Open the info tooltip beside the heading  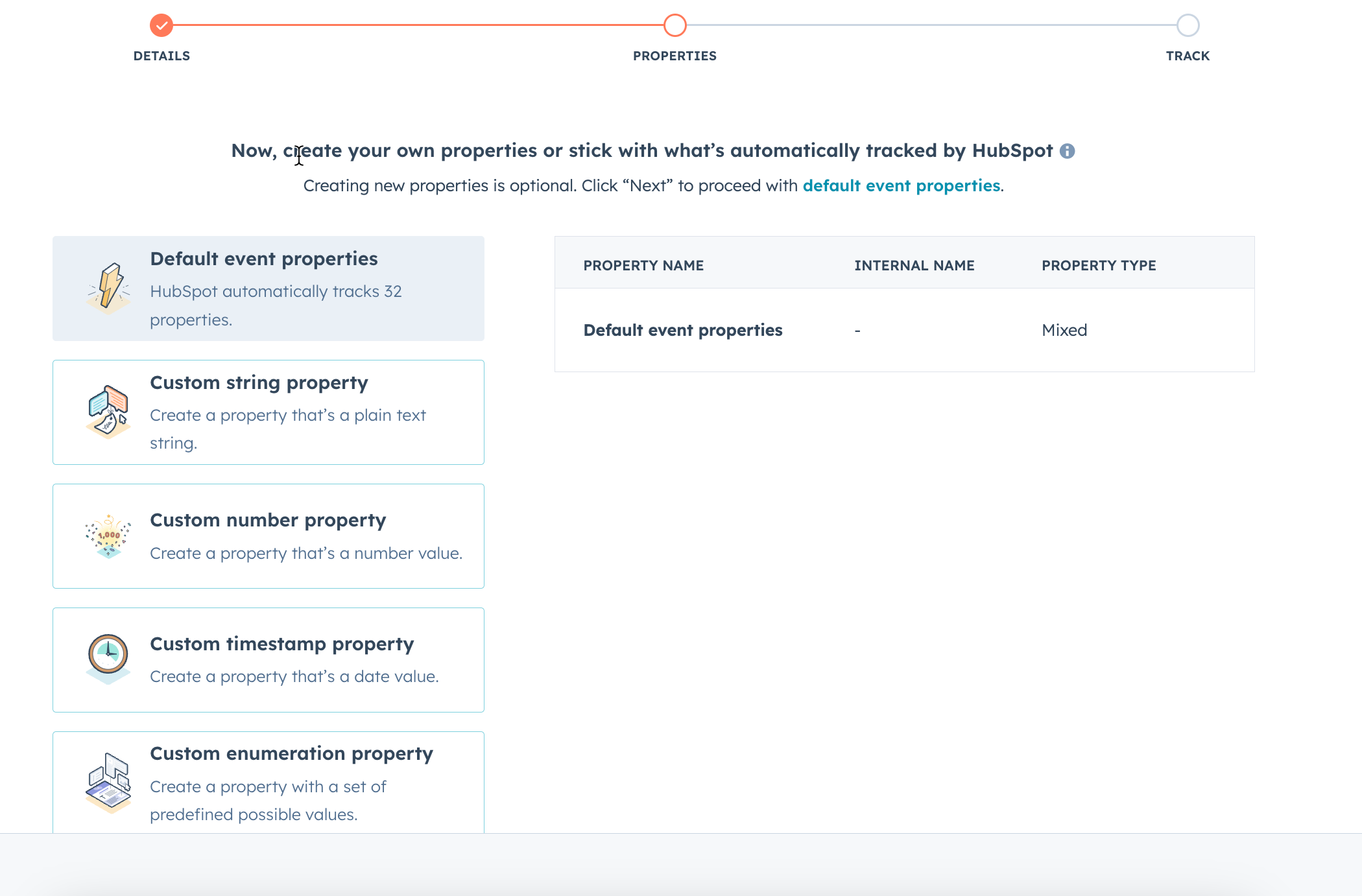[1068, 151]
